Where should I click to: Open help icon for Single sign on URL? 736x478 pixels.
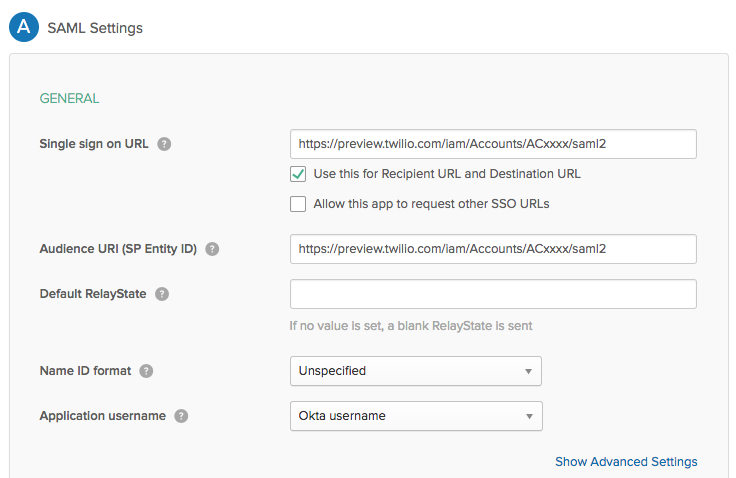click(164, 144)
